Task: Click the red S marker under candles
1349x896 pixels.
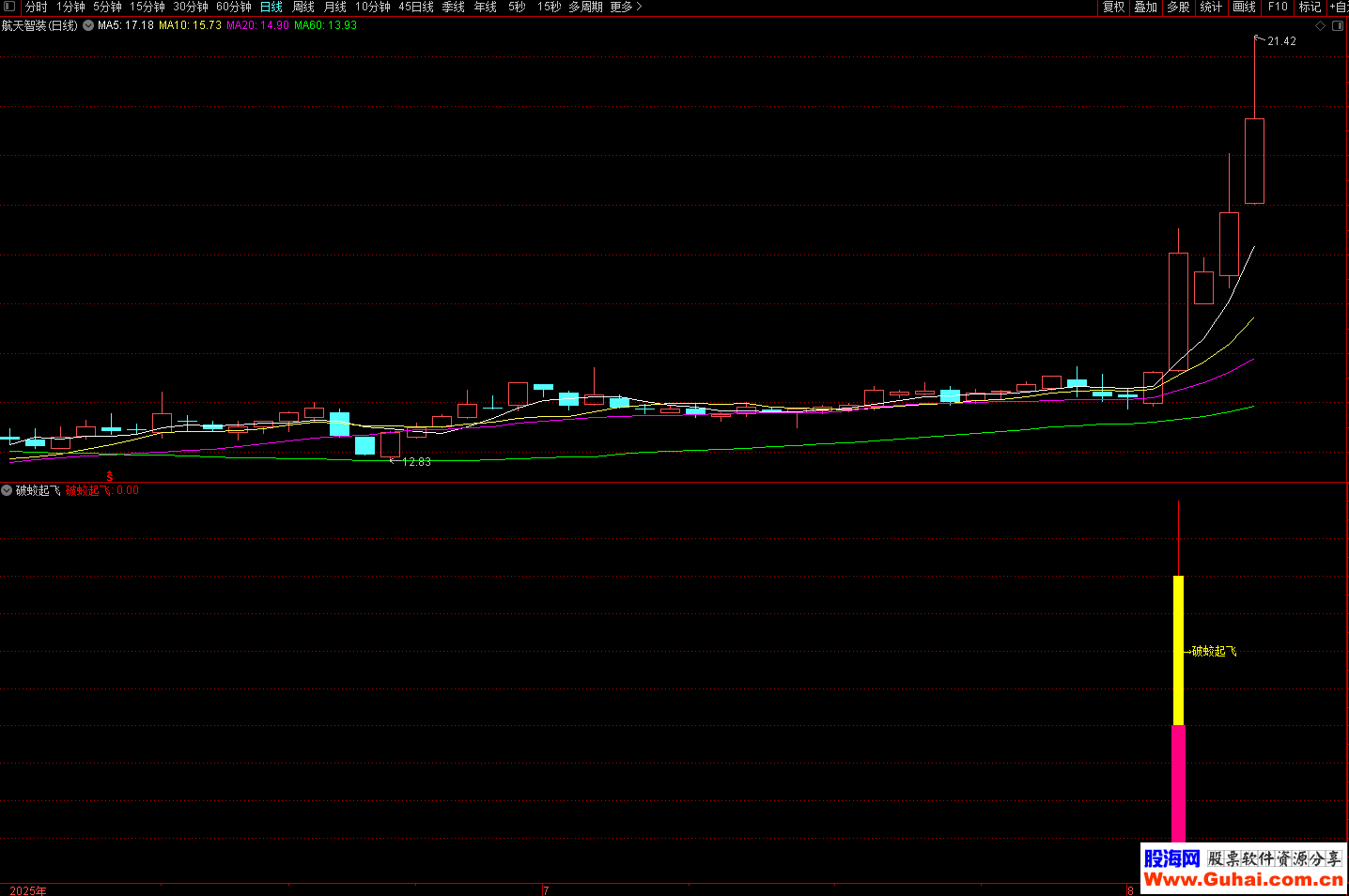Action: point(110,476)
